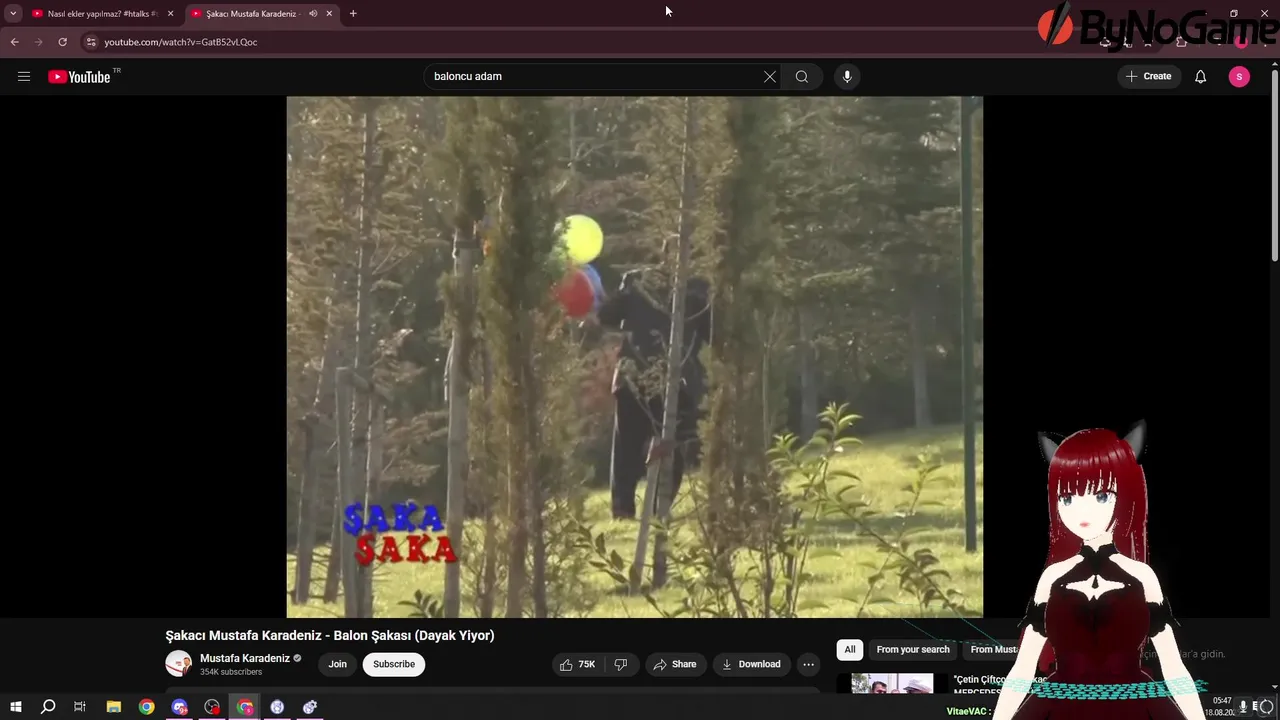Viewport: 1280px width, 720px height.
Task: Click the Create button
Action: [1148, 77]
